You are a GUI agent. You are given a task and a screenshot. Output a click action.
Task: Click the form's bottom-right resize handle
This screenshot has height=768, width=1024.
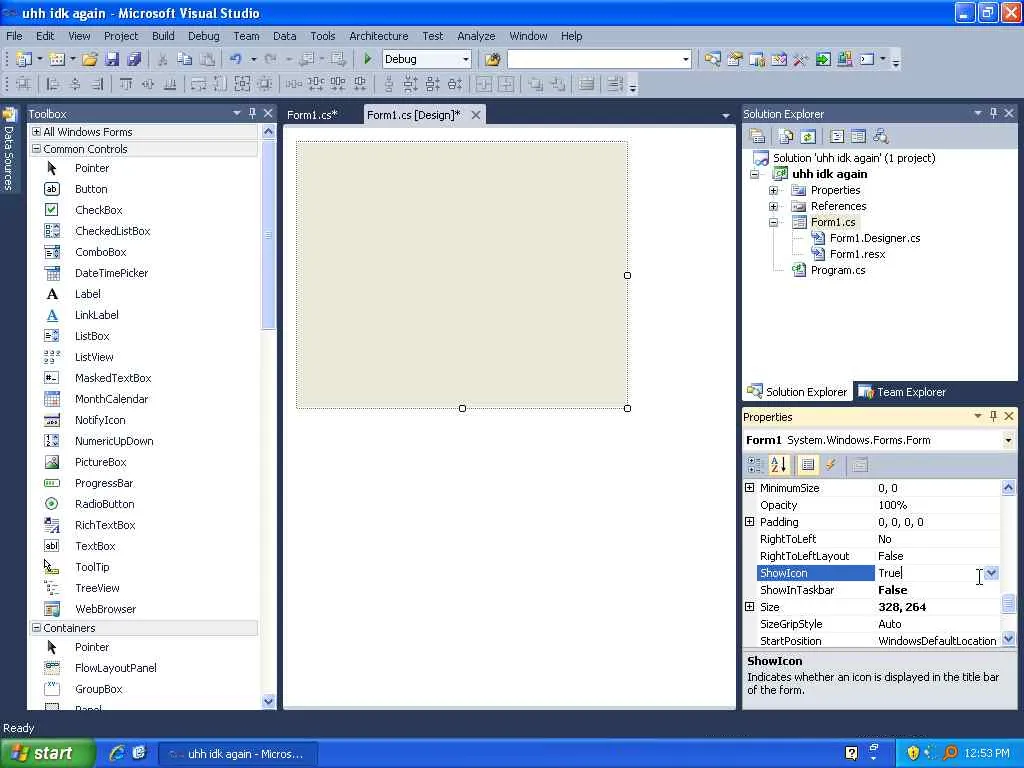pos(628,408)
